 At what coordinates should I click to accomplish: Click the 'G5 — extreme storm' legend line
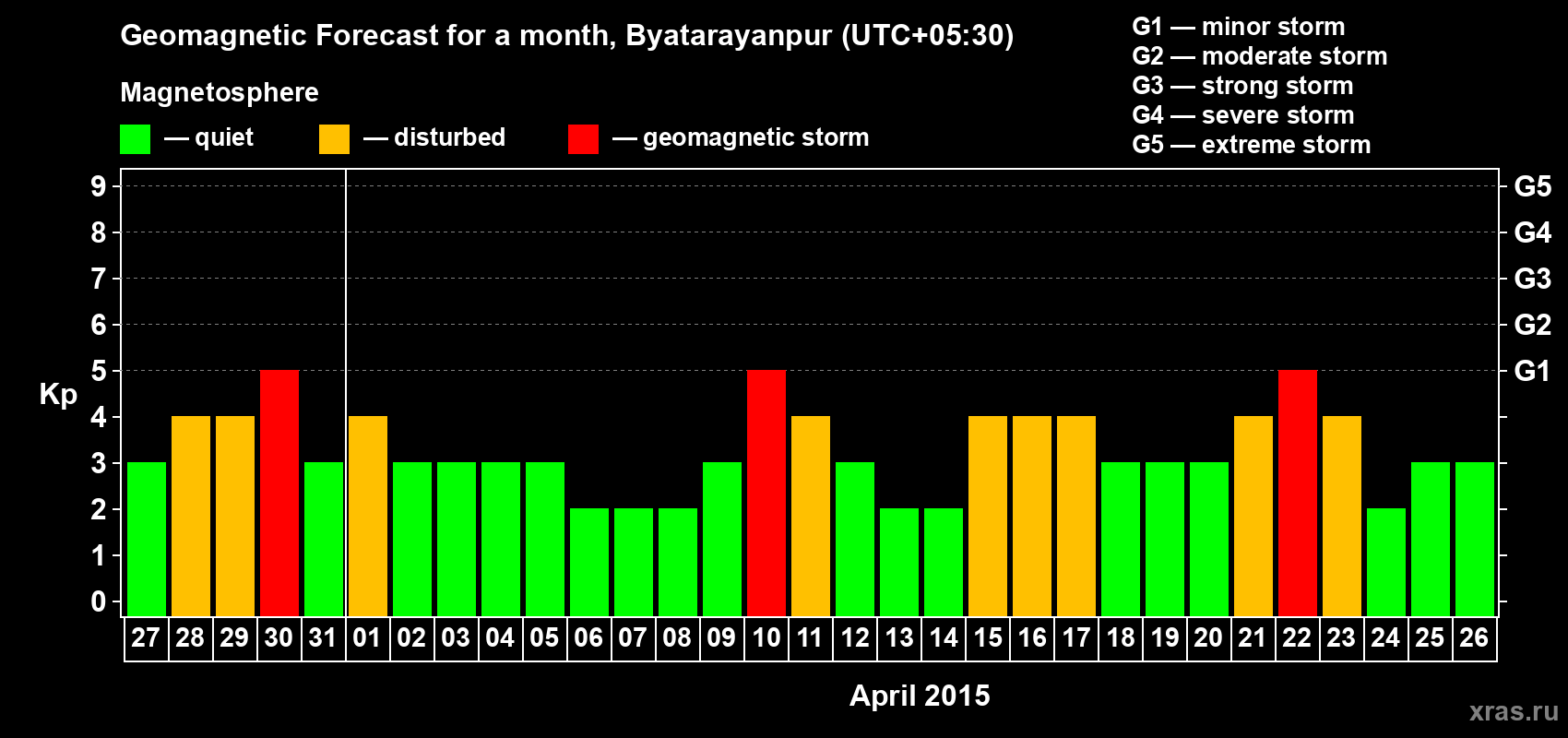1252,145
